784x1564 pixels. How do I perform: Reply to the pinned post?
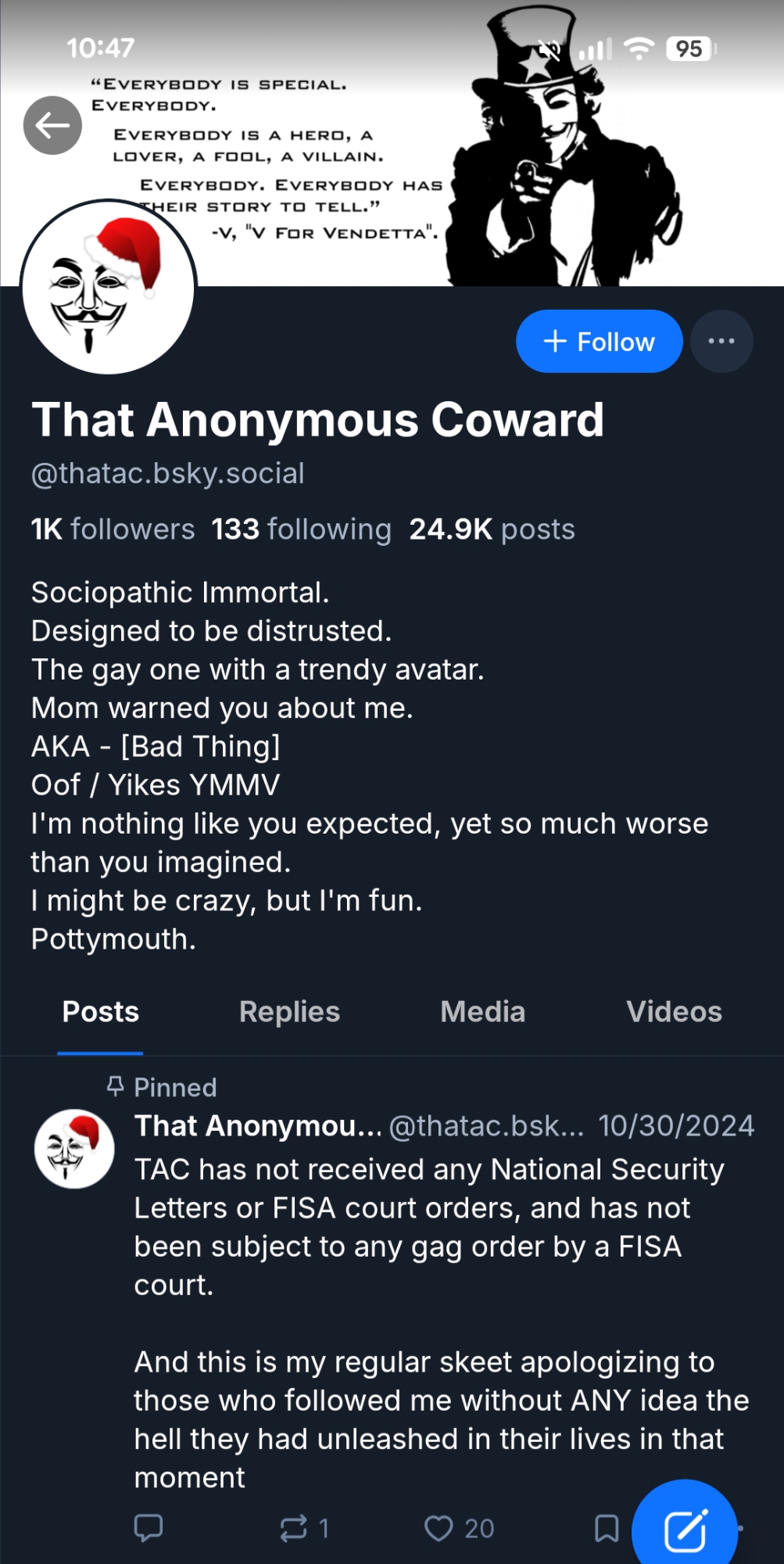click(x=149, y=1527)
